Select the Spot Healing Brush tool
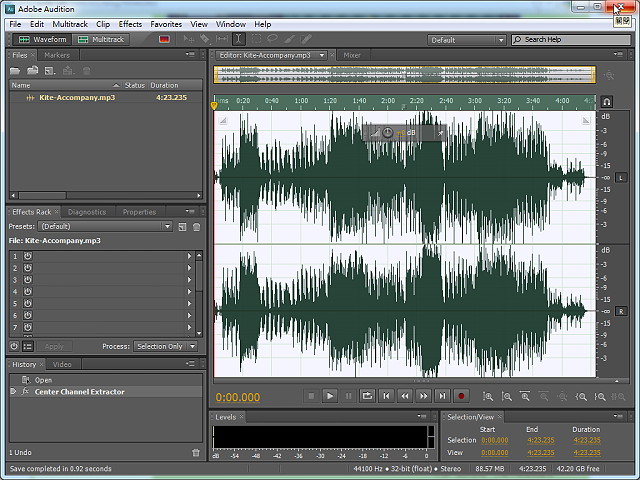Image resolution: width=640 pixels, height=480 pixels. click(306, 39)
